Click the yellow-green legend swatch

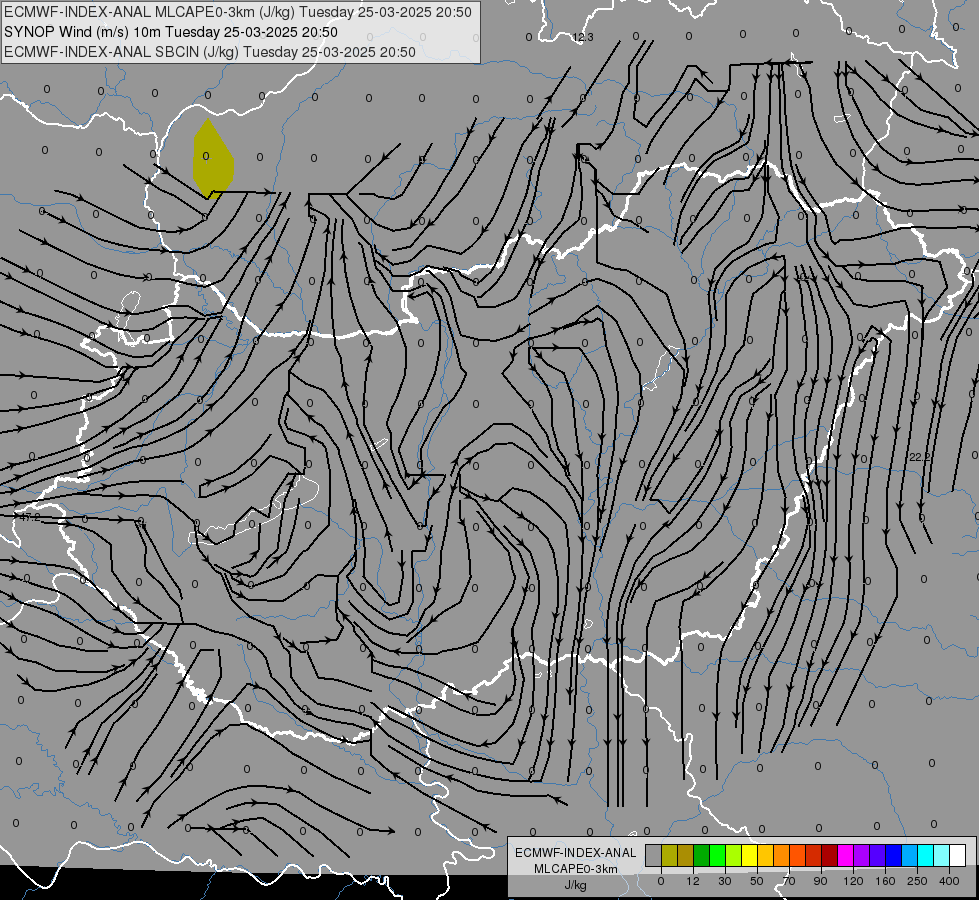tap(734, 855)
